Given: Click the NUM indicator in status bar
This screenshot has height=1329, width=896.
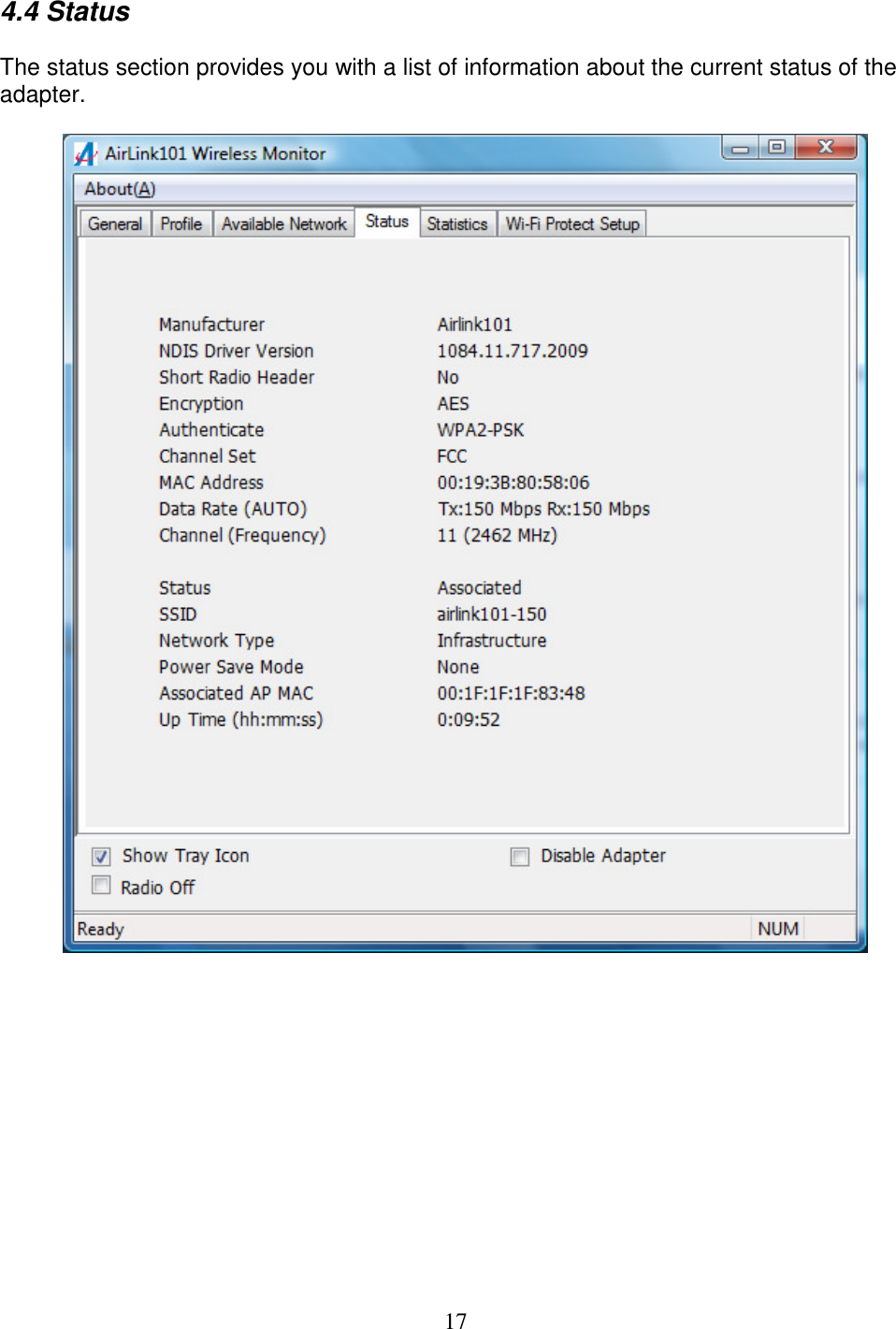Looking at the screenshot, I should (x=778, y=929).
